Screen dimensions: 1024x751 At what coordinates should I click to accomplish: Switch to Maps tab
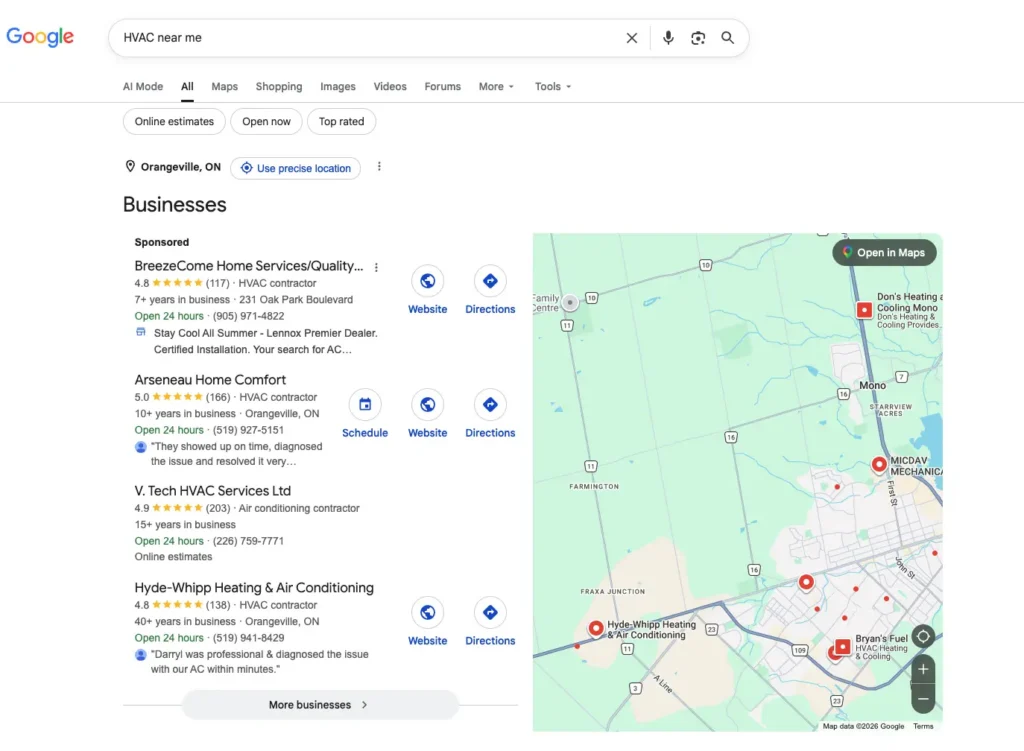pyautogui.click(x=225, y=86)
